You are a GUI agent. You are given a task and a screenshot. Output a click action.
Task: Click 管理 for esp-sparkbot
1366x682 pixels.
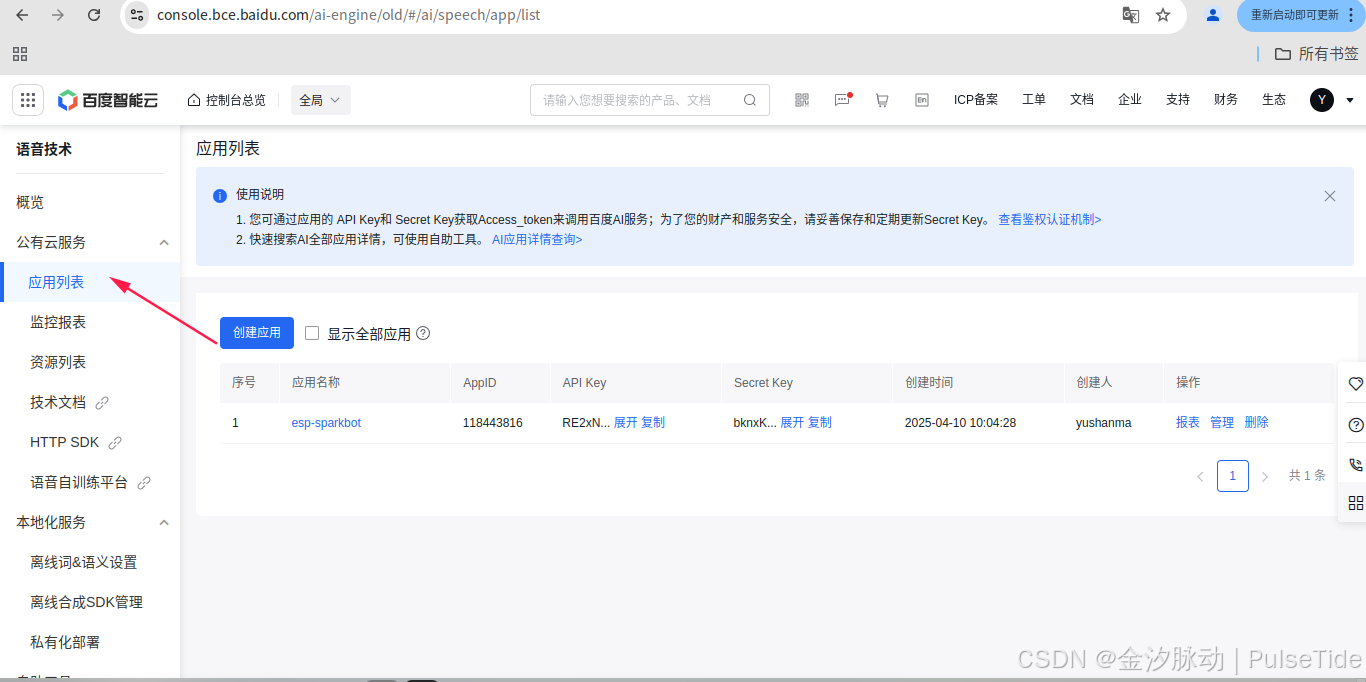(1222, 423)
